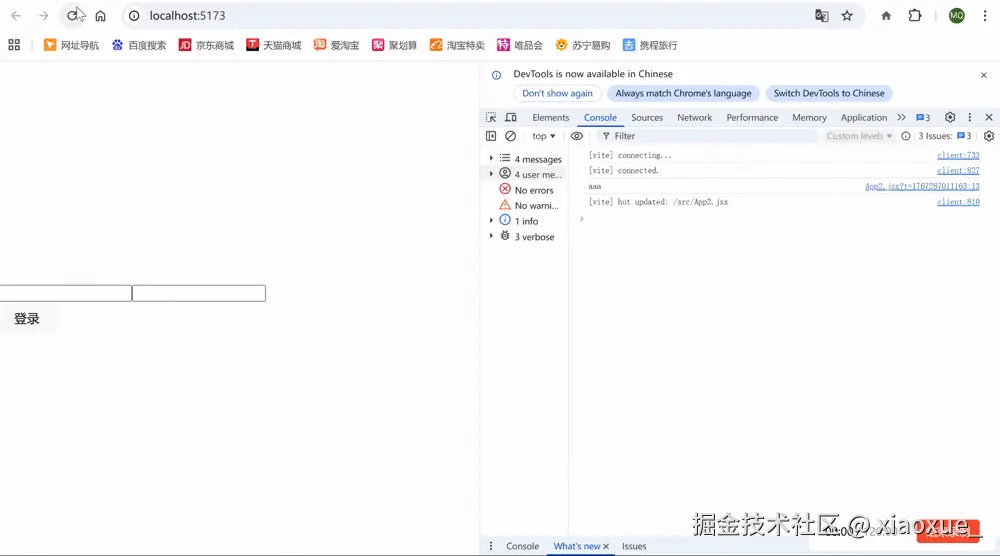Click the second login input field

199,293
